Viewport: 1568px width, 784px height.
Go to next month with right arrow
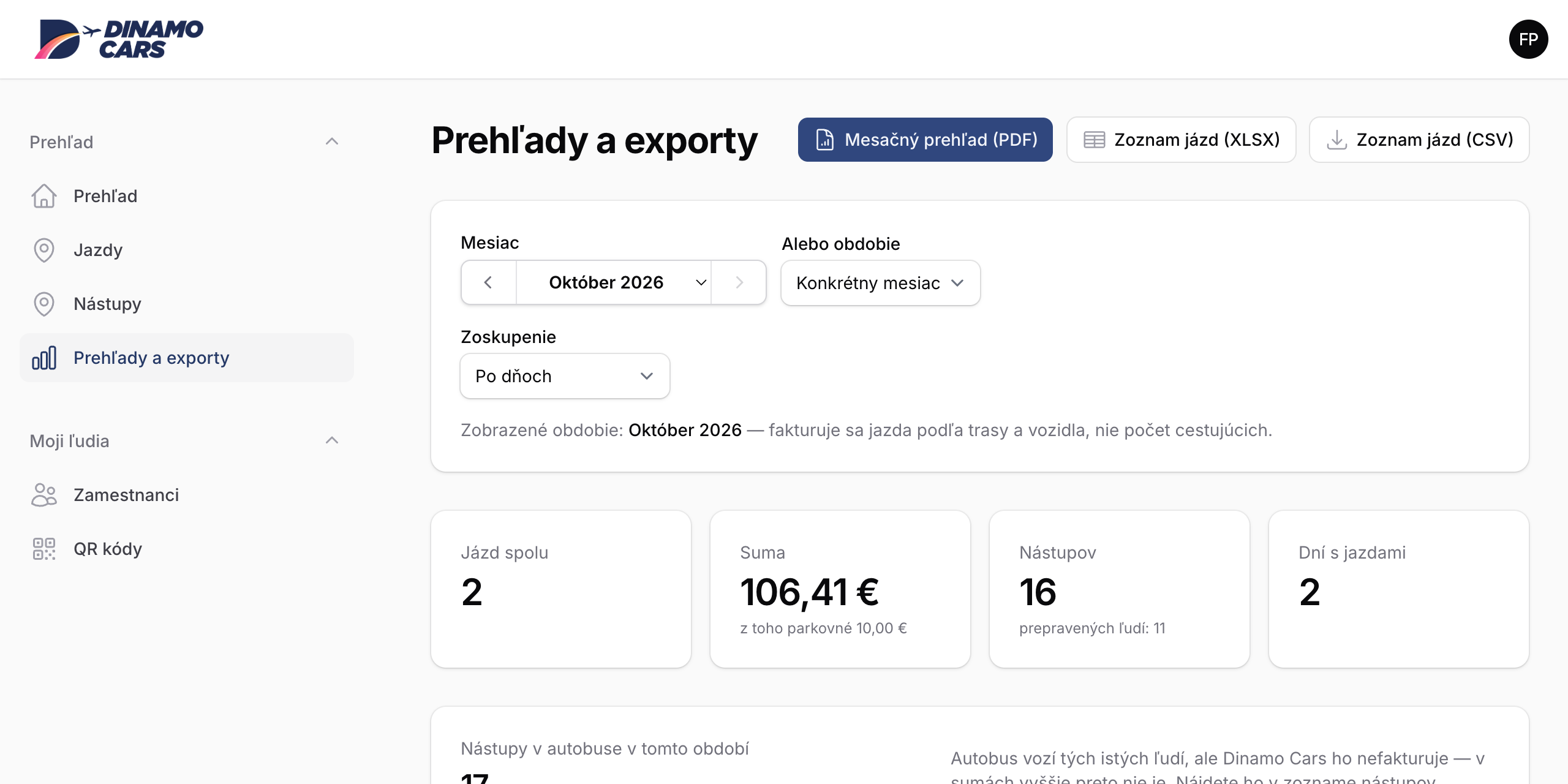click(x=739, y=282)
